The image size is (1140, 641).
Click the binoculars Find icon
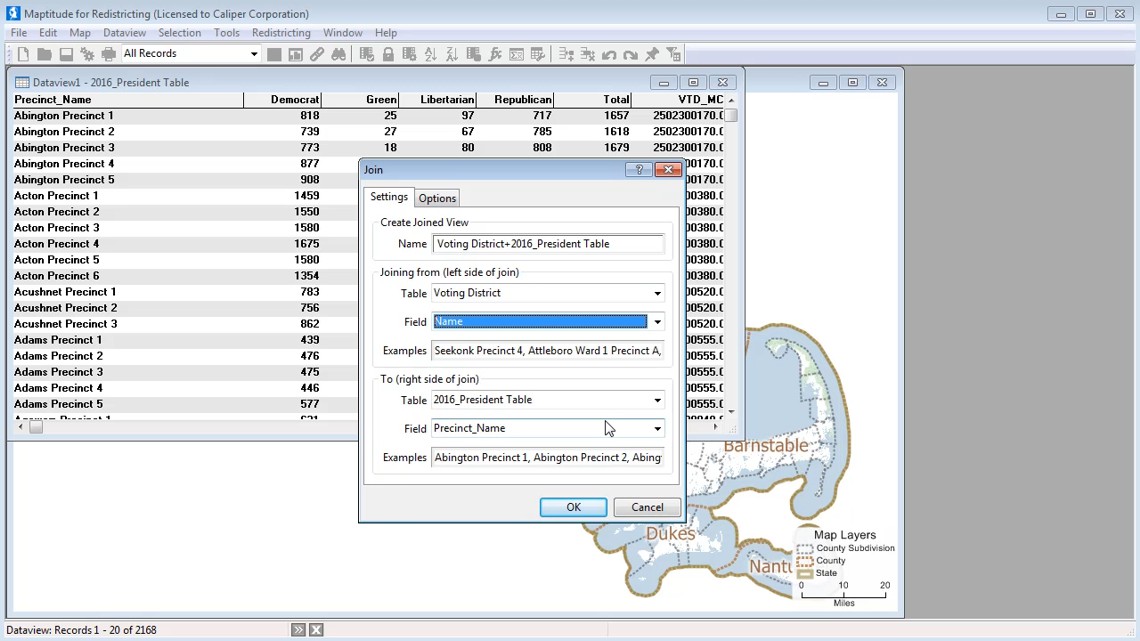tap(339, 54)
